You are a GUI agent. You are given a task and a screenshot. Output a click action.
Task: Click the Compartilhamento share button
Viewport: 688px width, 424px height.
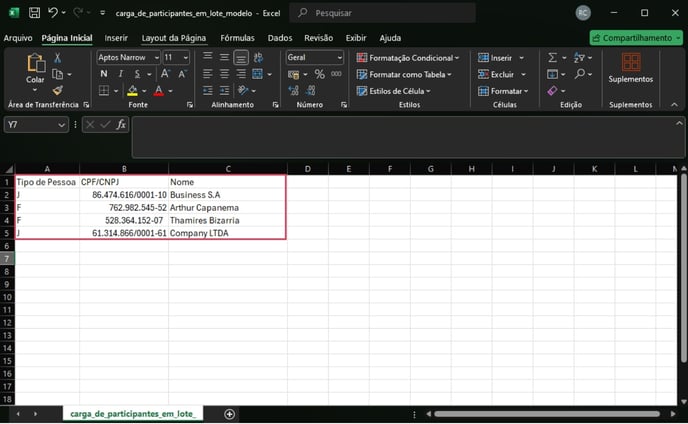(636, 38)
